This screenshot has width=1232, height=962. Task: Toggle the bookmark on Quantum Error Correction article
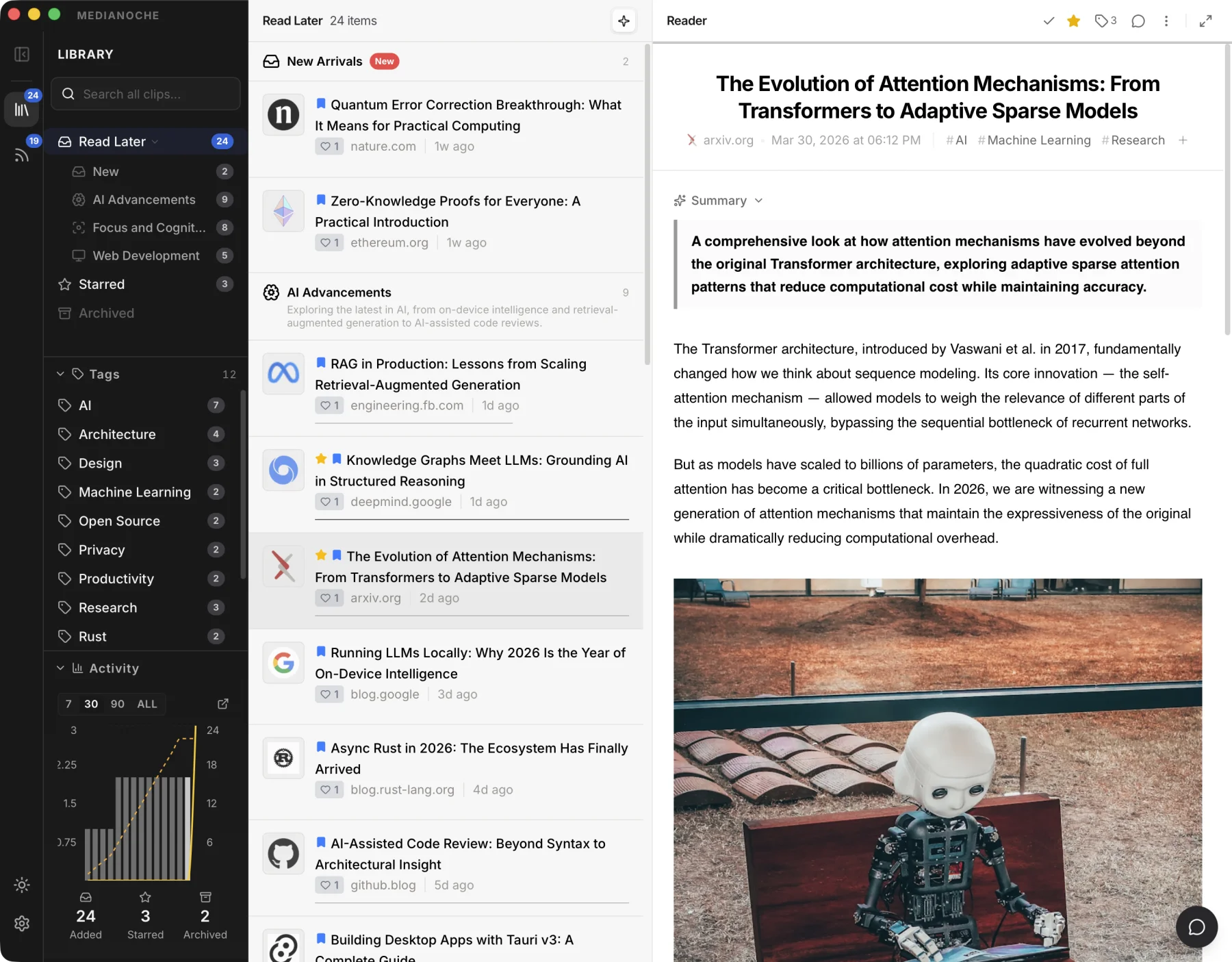(321, 103)
